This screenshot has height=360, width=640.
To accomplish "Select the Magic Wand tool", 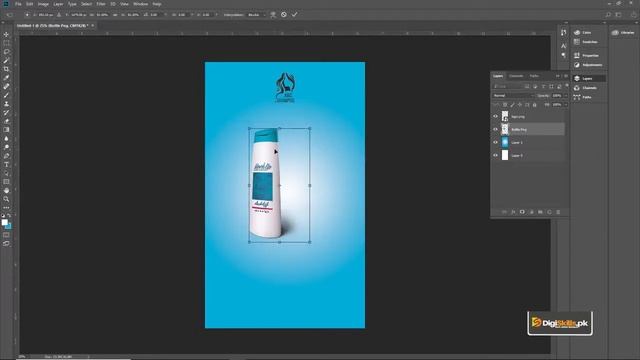I will tap(6, 60).
